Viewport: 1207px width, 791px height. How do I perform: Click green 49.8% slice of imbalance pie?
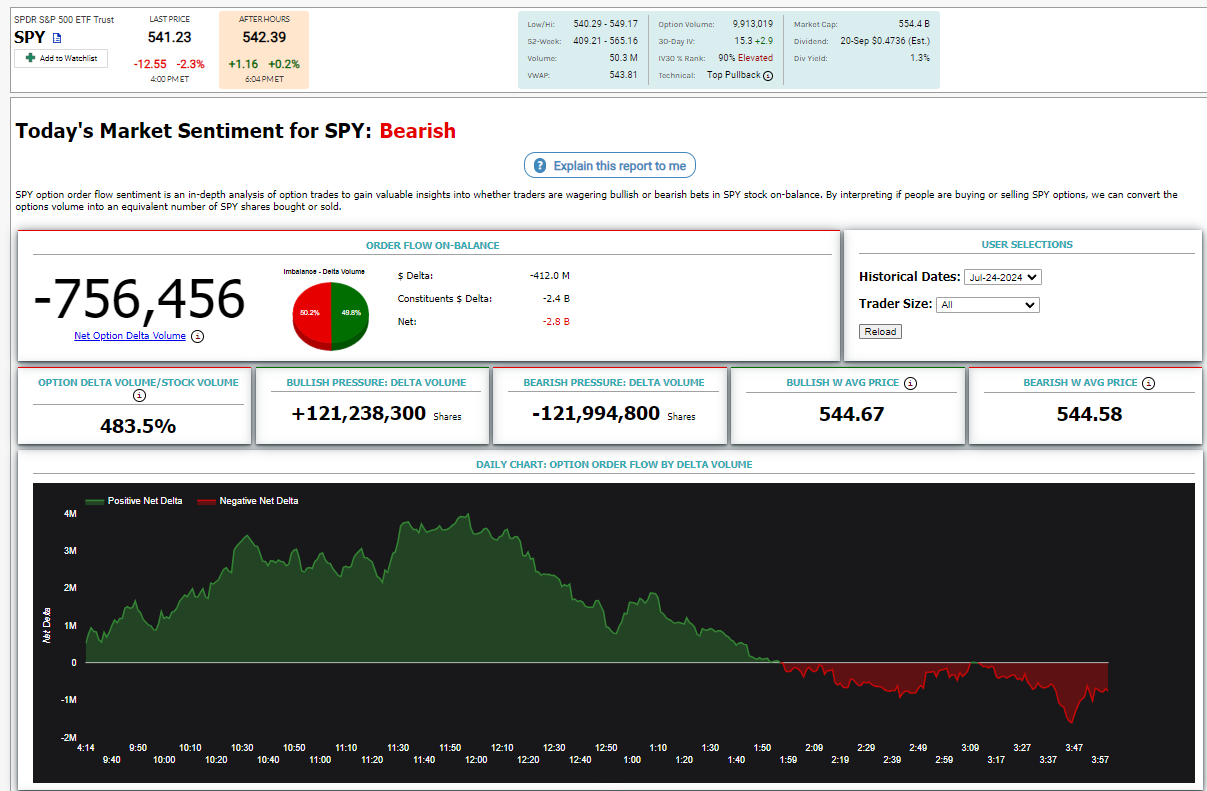coord(350,314)
